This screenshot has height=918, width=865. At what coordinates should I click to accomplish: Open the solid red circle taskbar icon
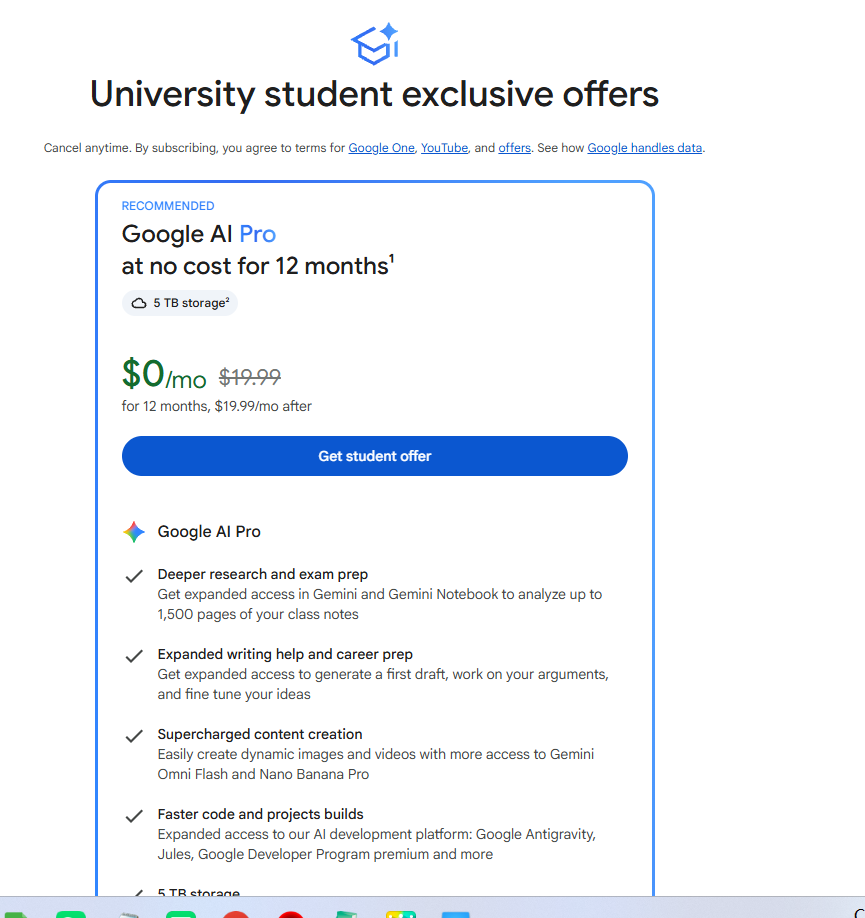(x=291, y=914)
